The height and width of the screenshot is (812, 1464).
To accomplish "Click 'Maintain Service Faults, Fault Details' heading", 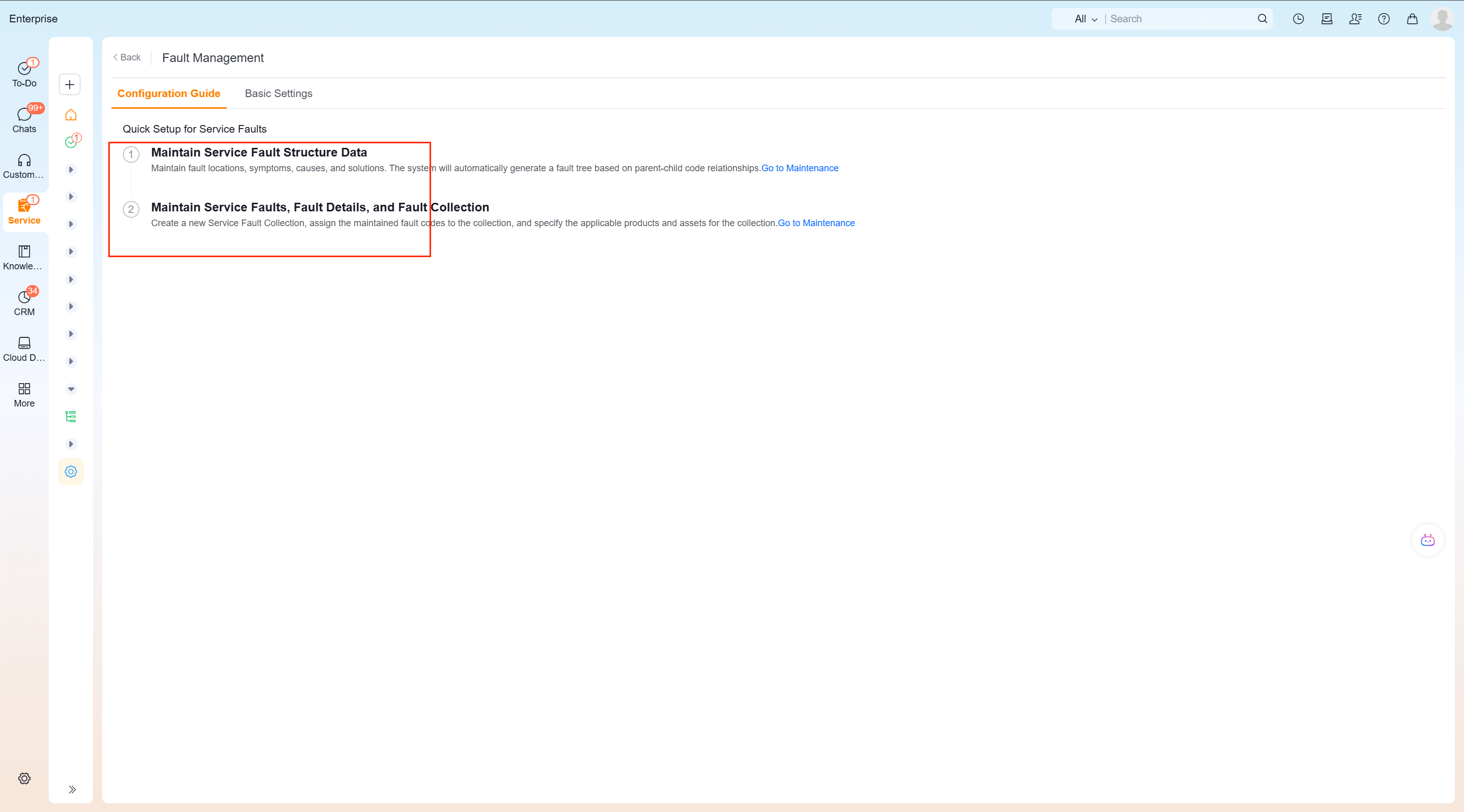I will [x=320, y=207].
